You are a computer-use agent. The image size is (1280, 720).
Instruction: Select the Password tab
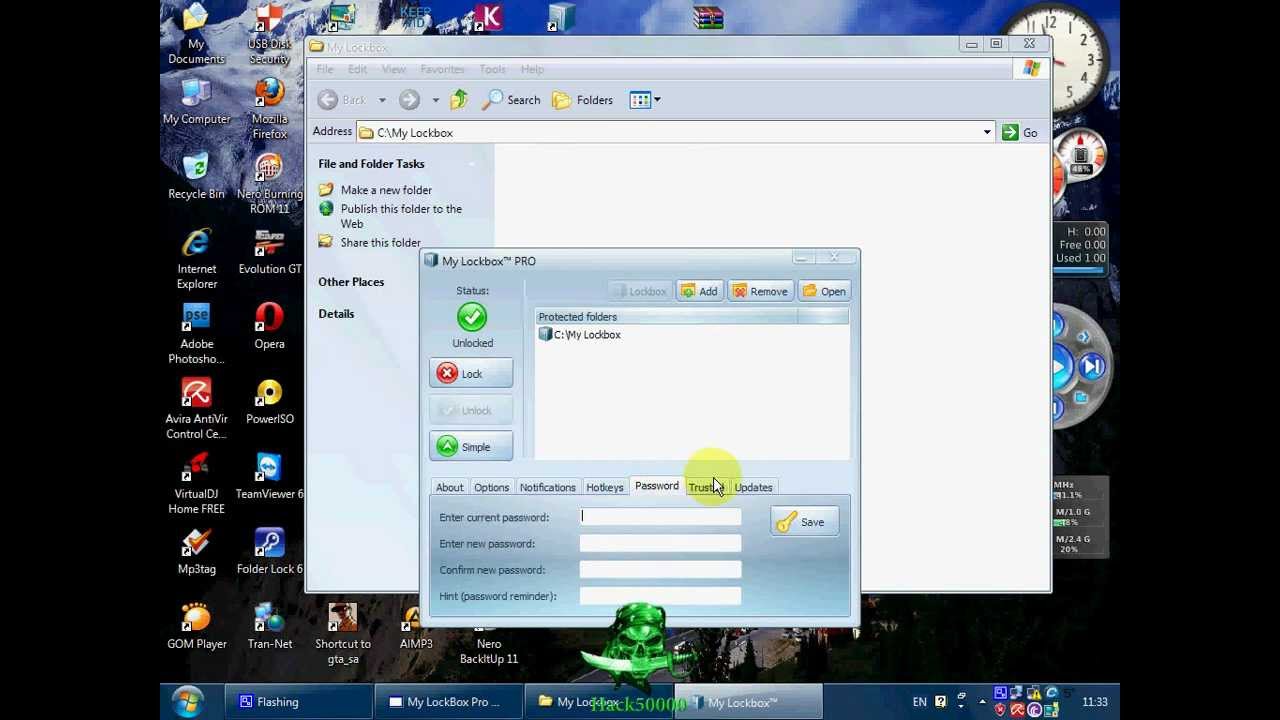point(656,486)
